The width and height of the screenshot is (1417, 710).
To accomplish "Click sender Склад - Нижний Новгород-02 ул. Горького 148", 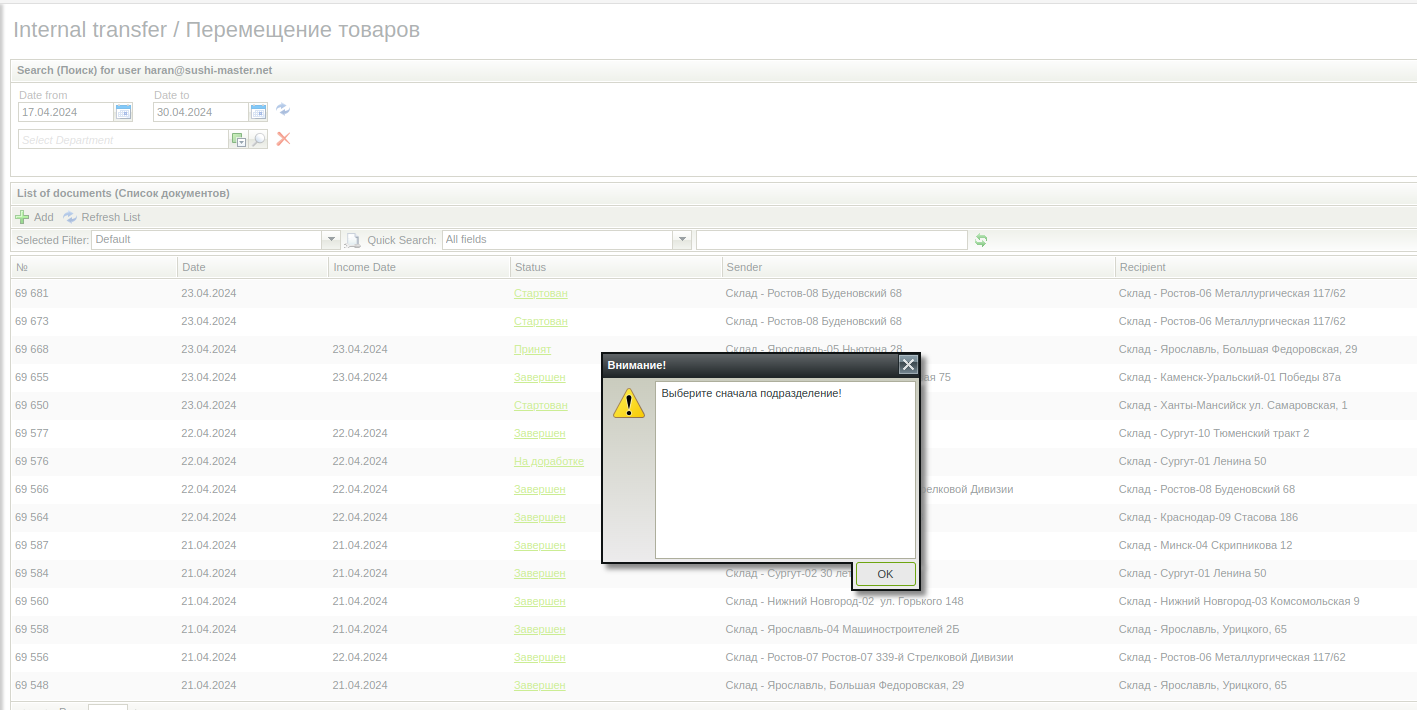I will coord(845,601).
